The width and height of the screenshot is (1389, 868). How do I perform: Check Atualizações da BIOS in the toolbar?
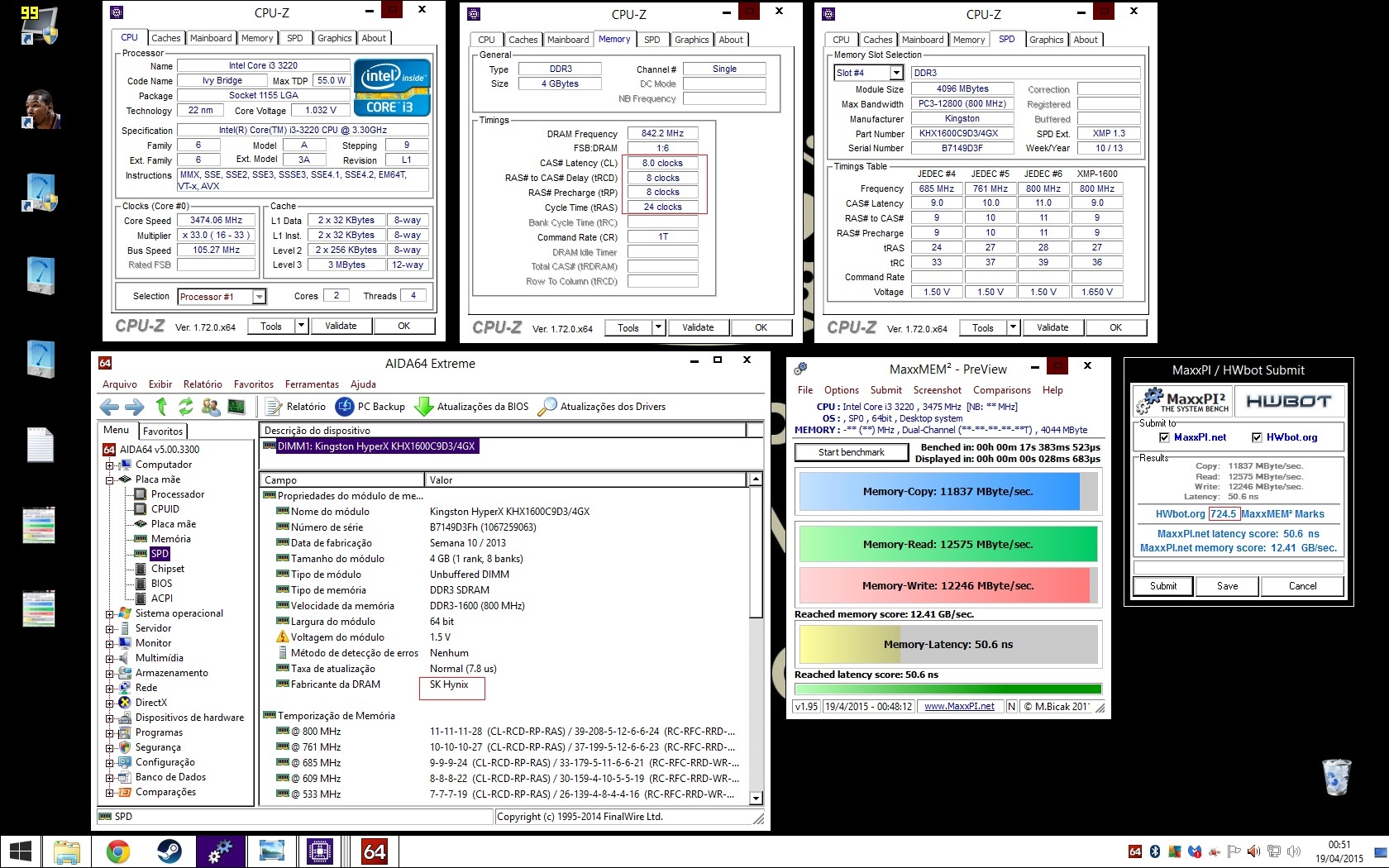[x=471, y=407]
